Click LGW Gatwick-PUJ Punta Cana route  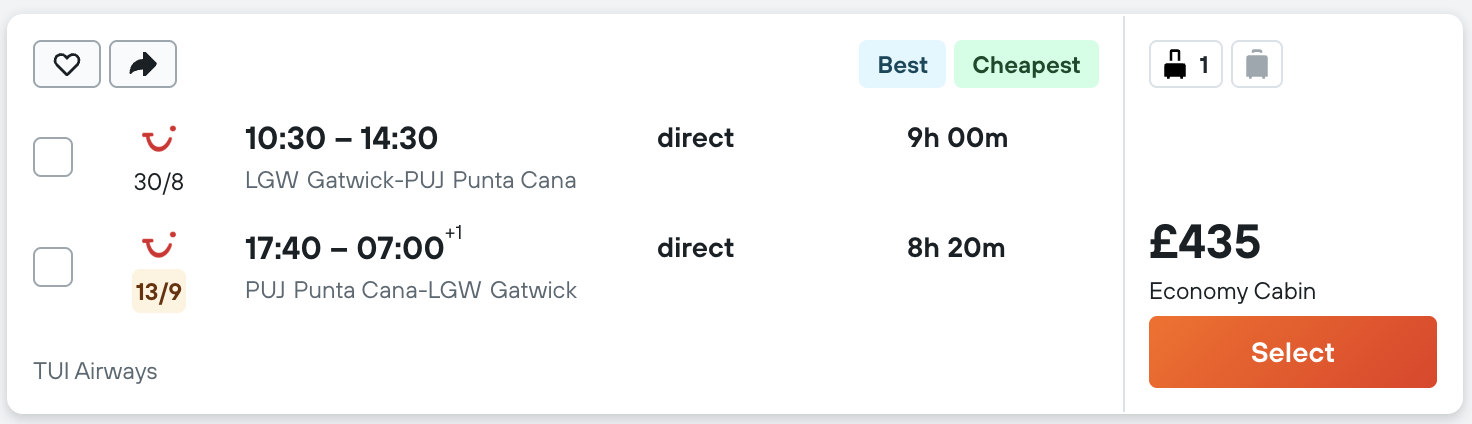411,181
